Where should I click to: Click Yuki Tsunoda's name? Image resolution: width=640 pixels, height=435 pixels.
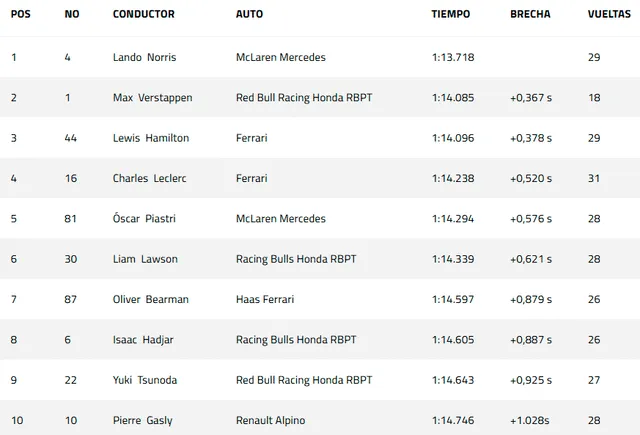point(145,380)
